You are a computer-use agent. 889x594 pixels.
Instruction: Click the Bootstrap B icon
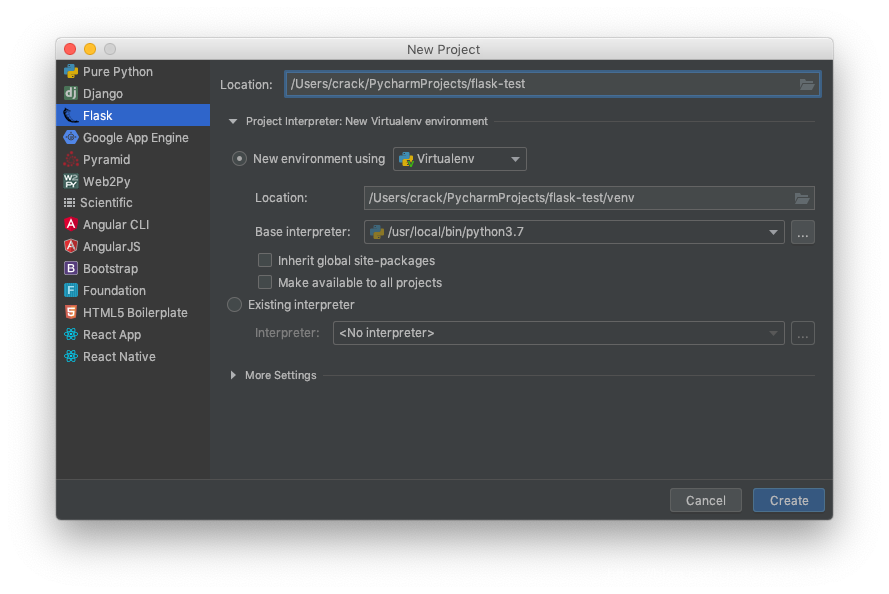71,268
